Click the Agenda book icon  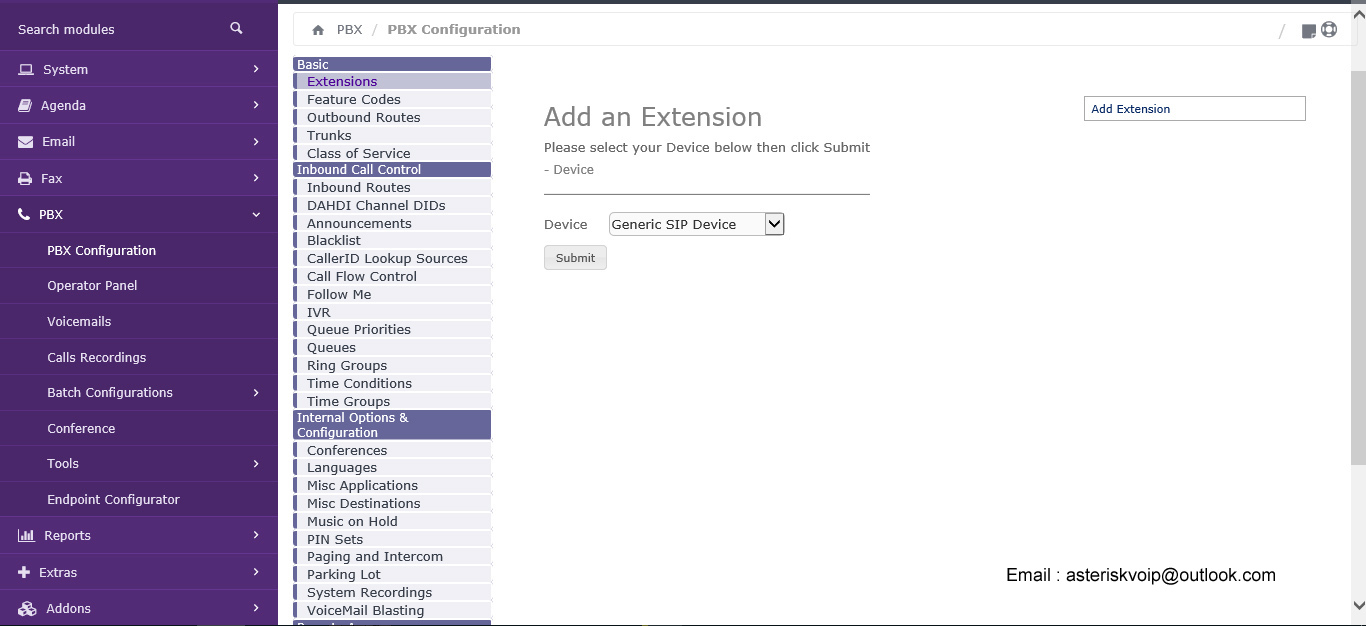25,105
